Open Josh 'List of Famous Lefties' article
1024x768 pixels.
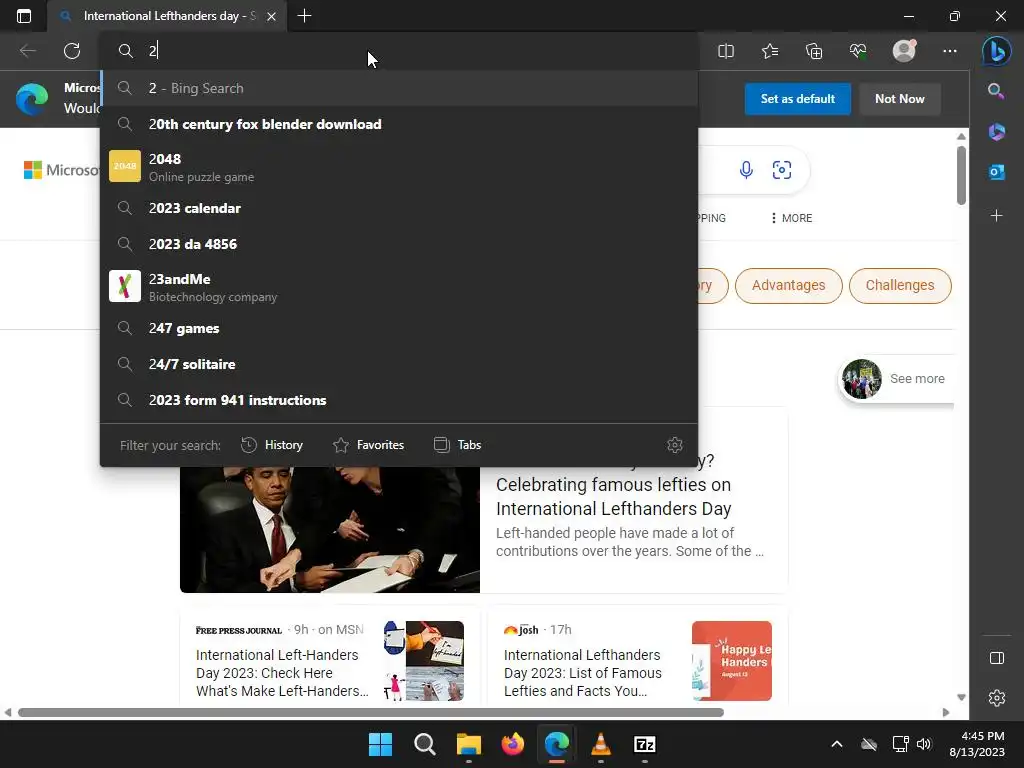[583, 673]
